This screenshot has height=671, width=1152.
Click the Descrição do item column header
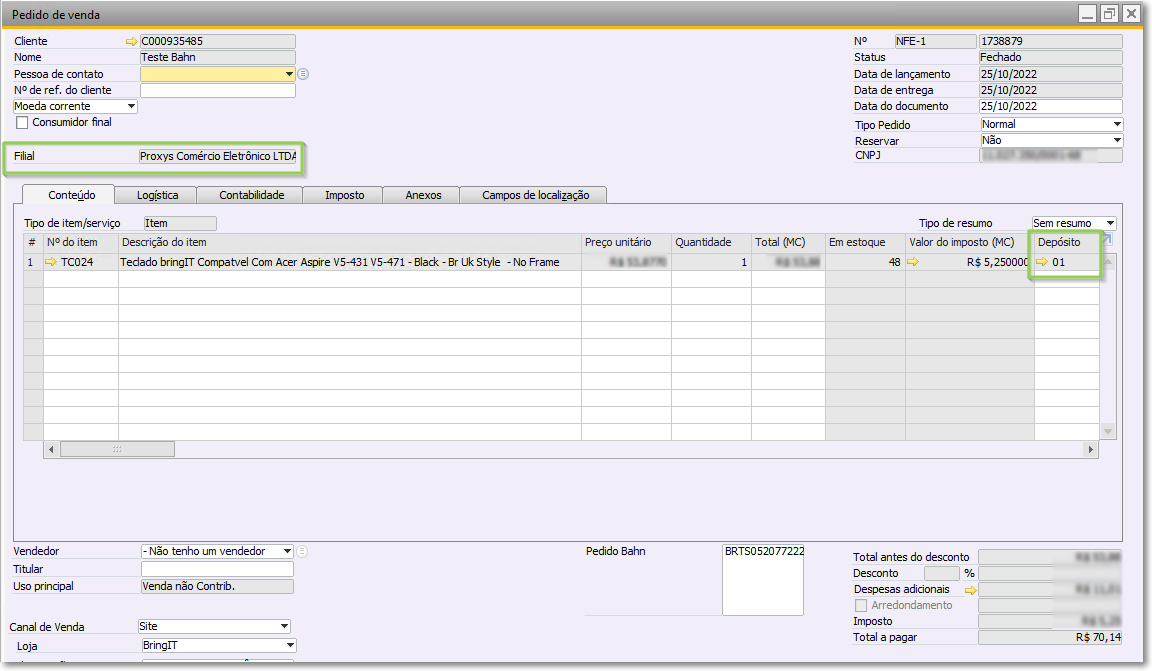click(x=350, y=243)
